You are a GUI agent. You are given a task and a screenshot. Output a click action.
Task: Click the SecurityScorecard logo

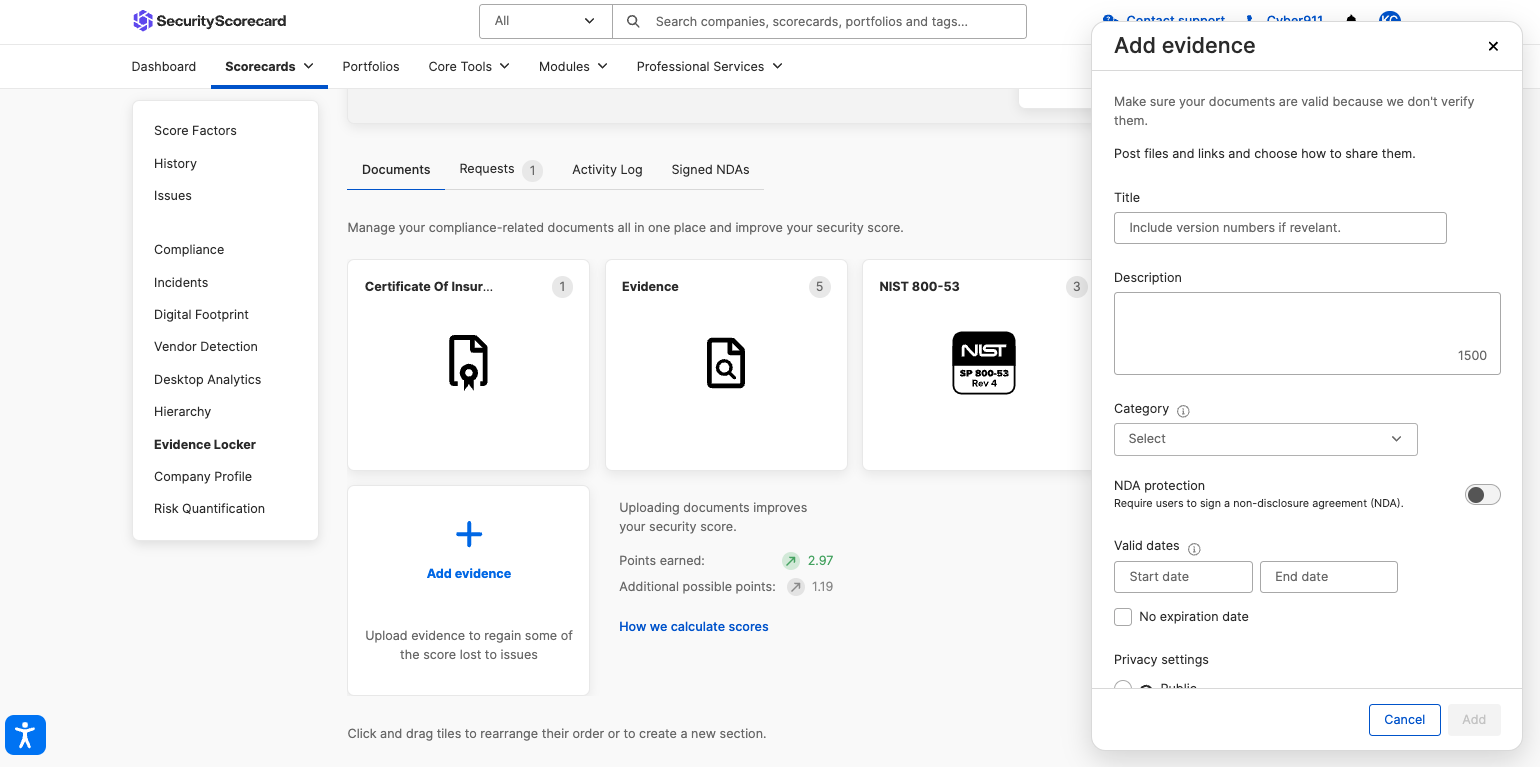tap(209, 21)
